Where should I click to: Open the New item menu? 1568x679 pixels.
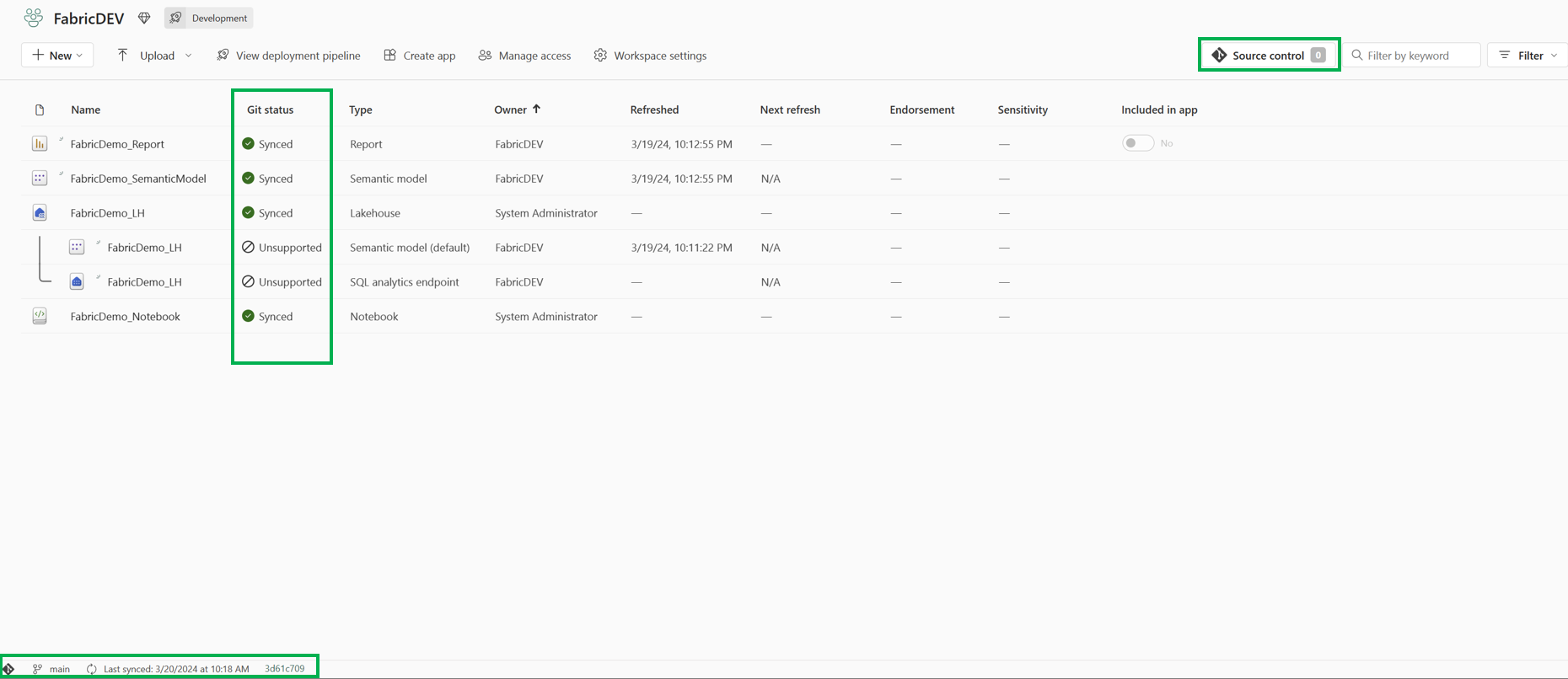click(57, 56)
